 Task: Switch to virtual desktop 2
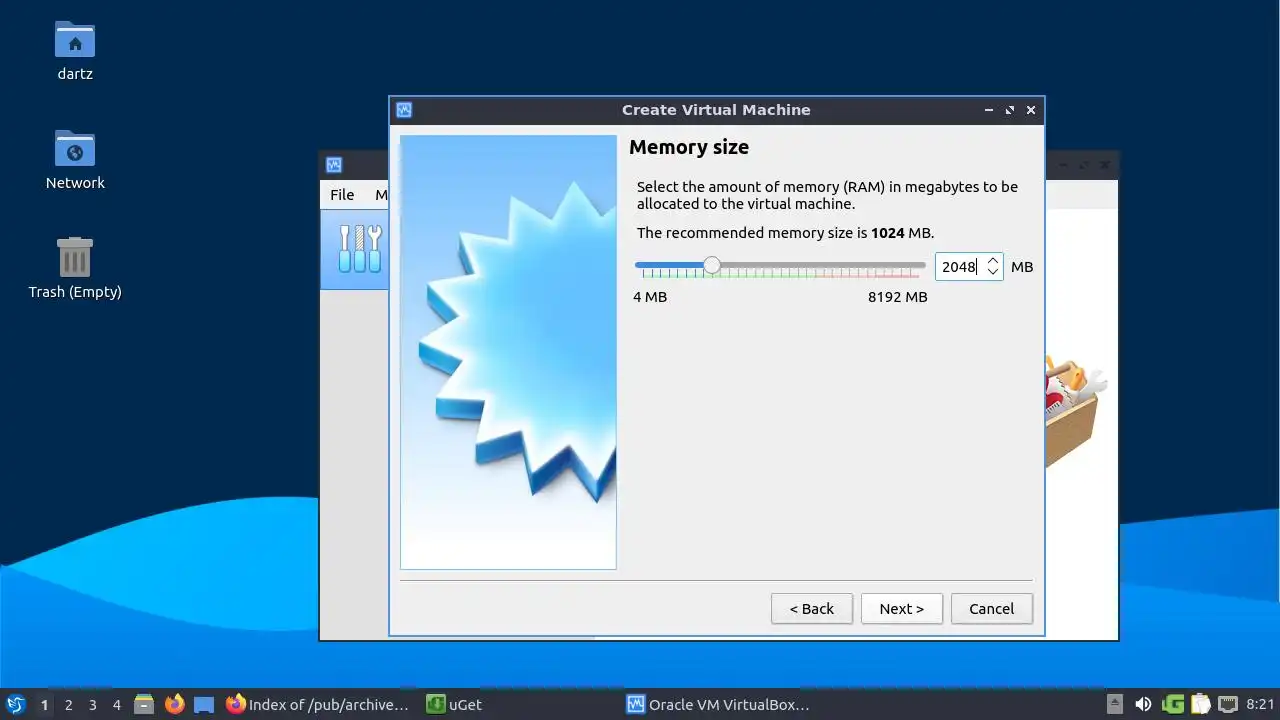point(68,705)
